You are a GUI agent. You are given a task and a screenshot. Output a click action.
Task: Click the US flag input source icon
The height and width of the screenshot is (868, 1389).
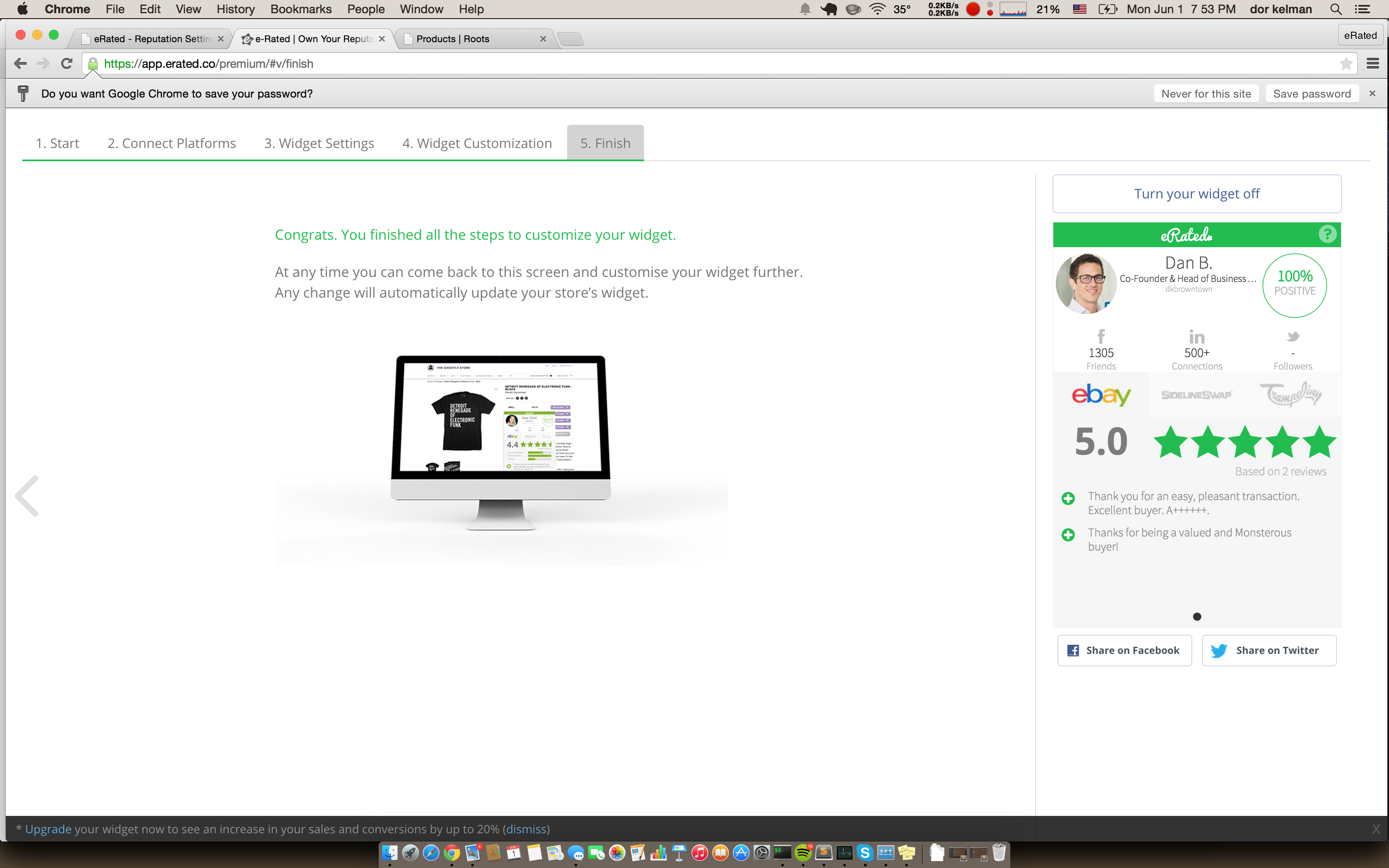pos(1080,9)
